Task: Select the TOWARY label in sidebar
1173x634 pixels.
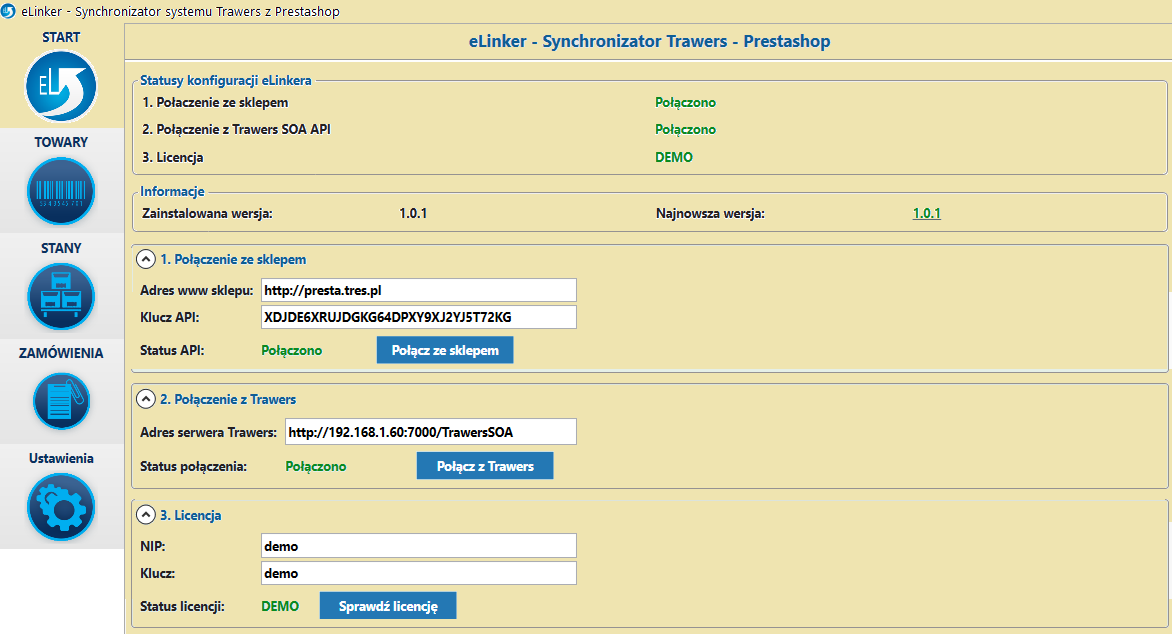Action: [61, 142]
